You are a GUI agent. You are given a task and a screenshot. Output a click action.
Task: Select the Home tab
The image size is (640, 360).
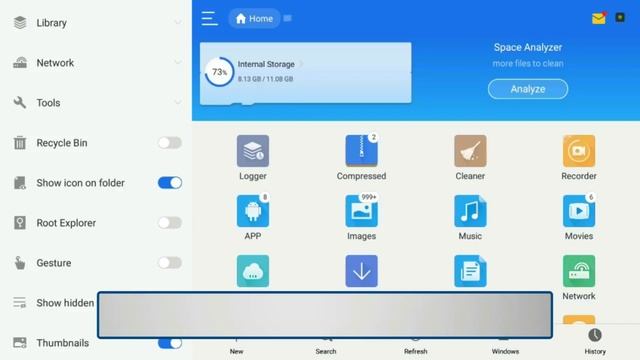click(254, 18)
